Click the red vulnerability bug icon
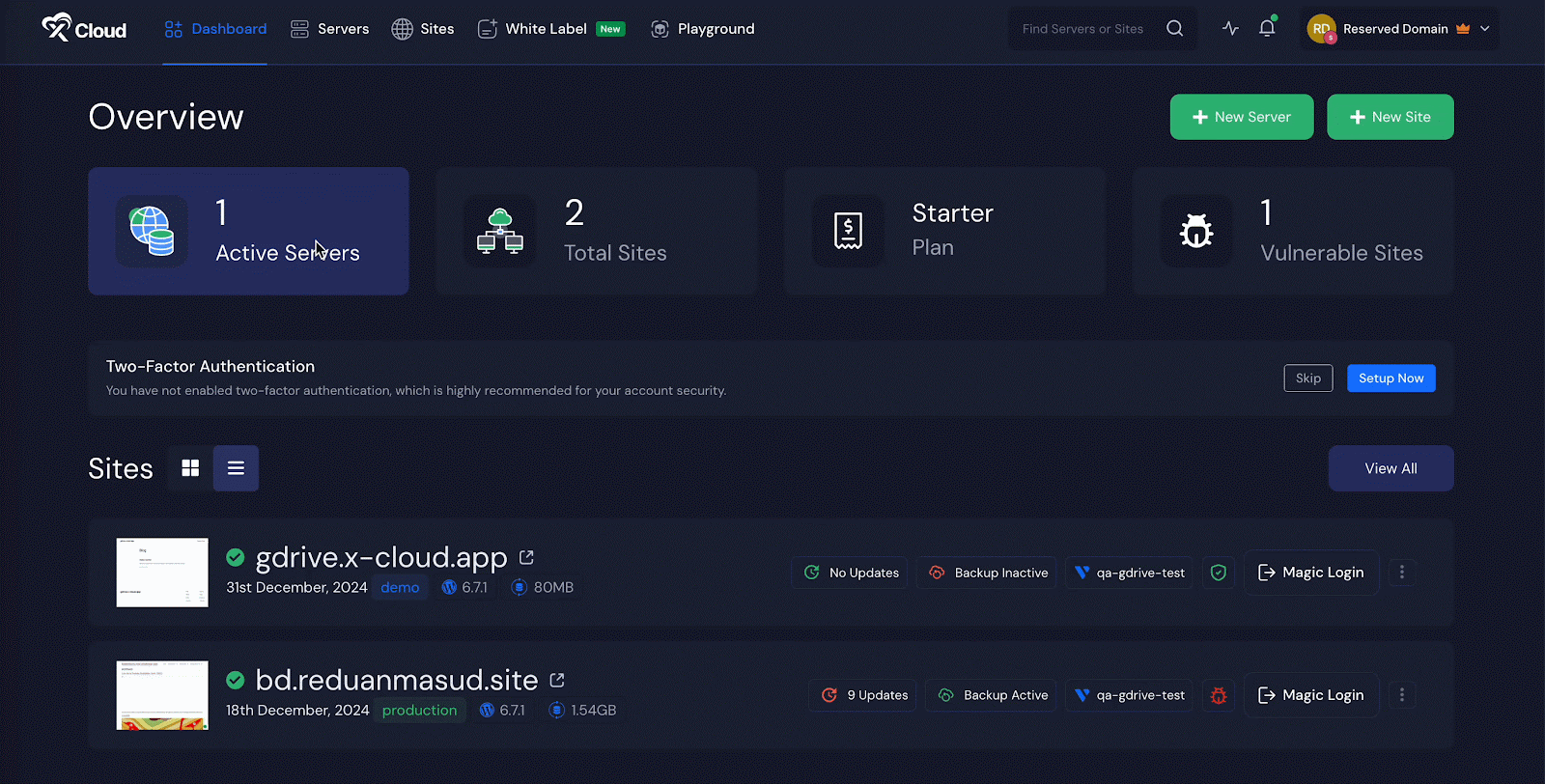The height and width of the screenshot is (784, 1545). [x=1219, y=695]
